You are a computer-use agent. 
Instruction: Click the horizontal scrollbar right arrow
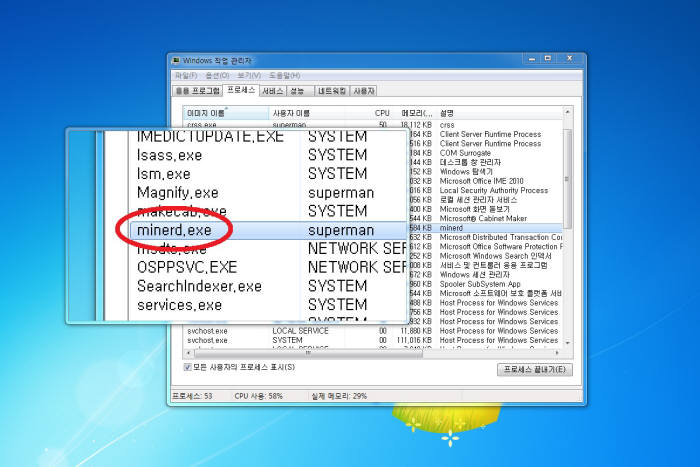(557, 353)
